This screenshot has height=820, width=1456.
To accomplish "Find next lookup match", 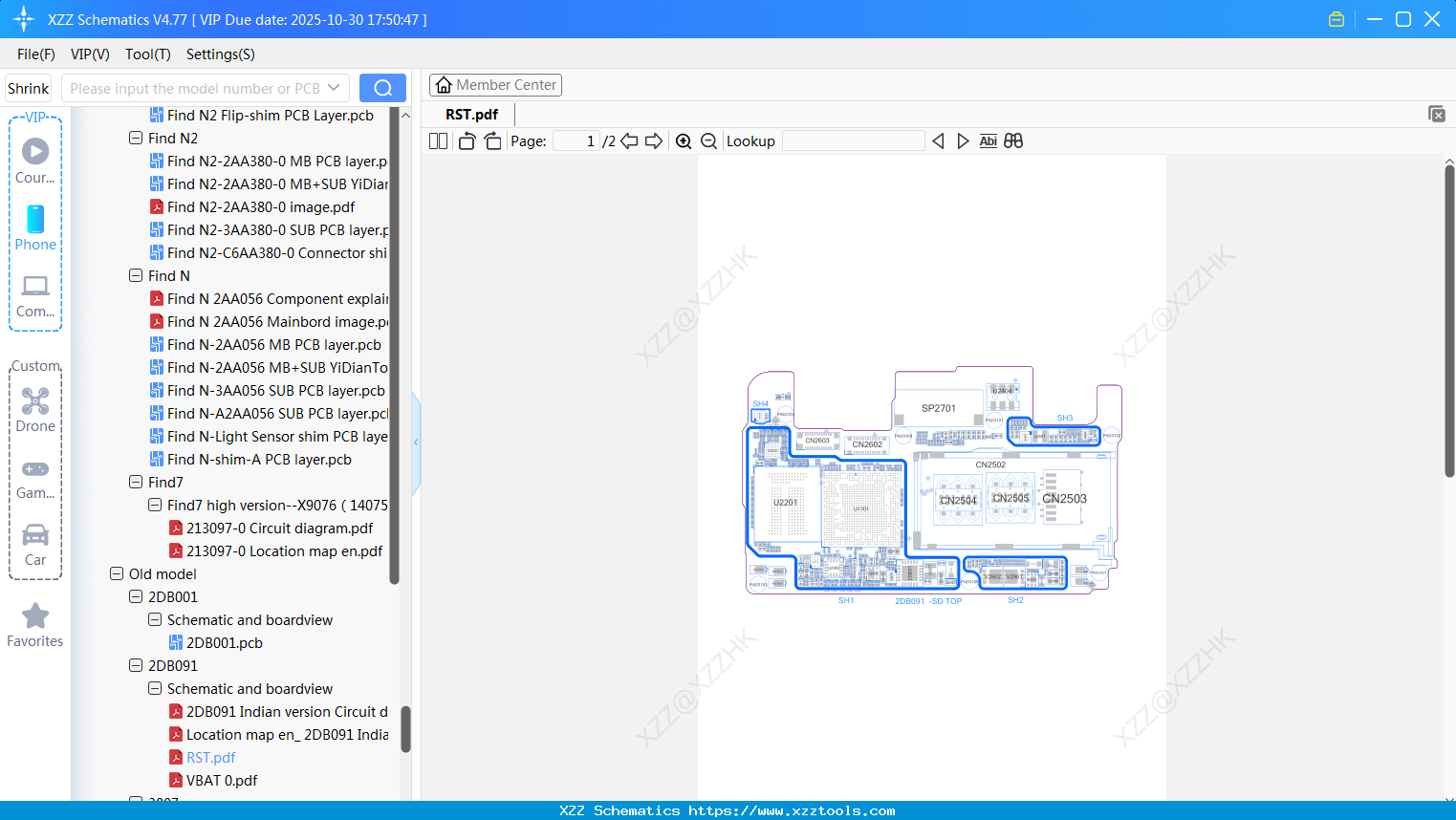I will tap(963, 141).
